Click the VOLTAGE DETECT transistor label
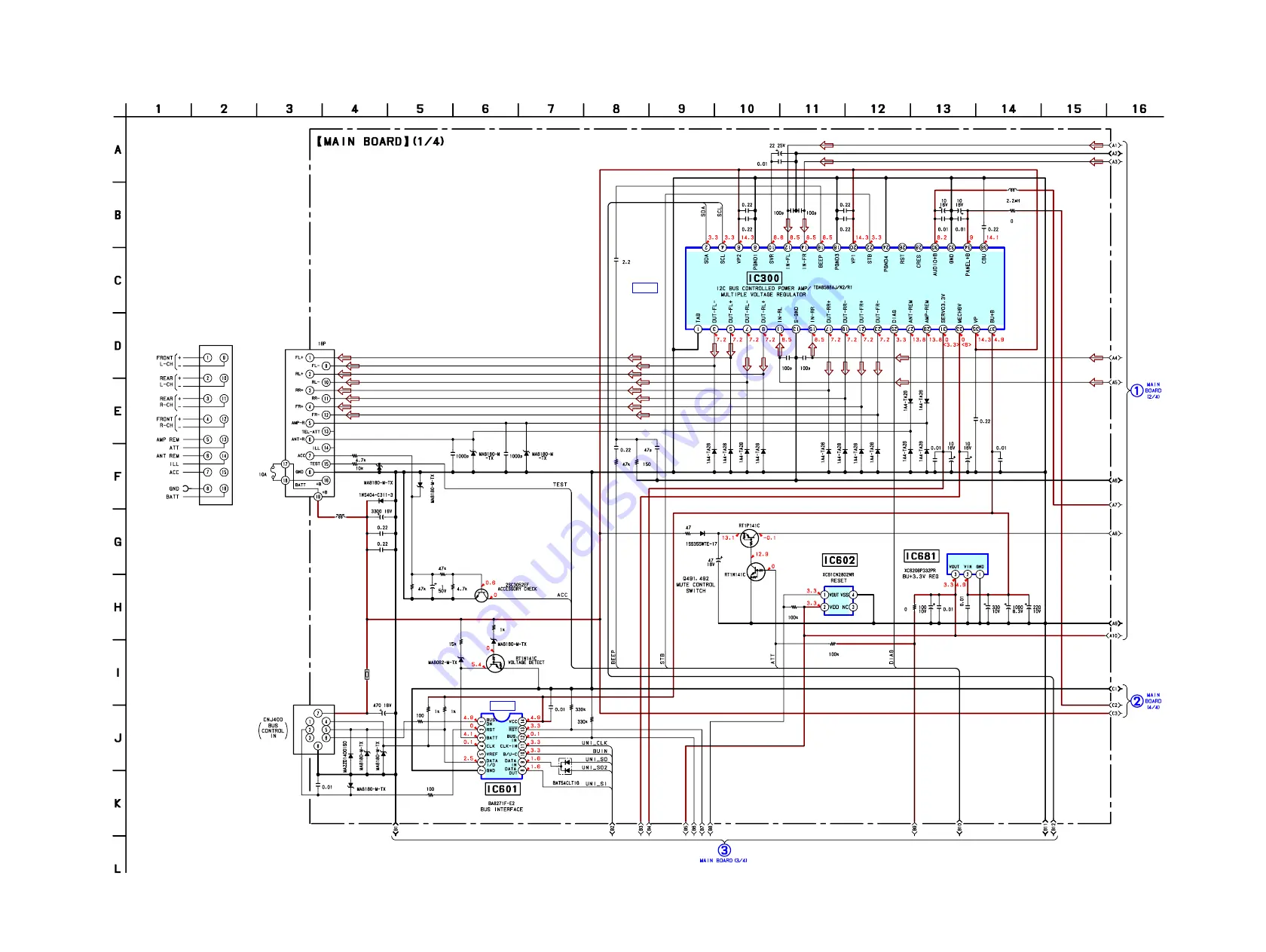This screenshot has width=1266, height=952. (x=526, y=663)
